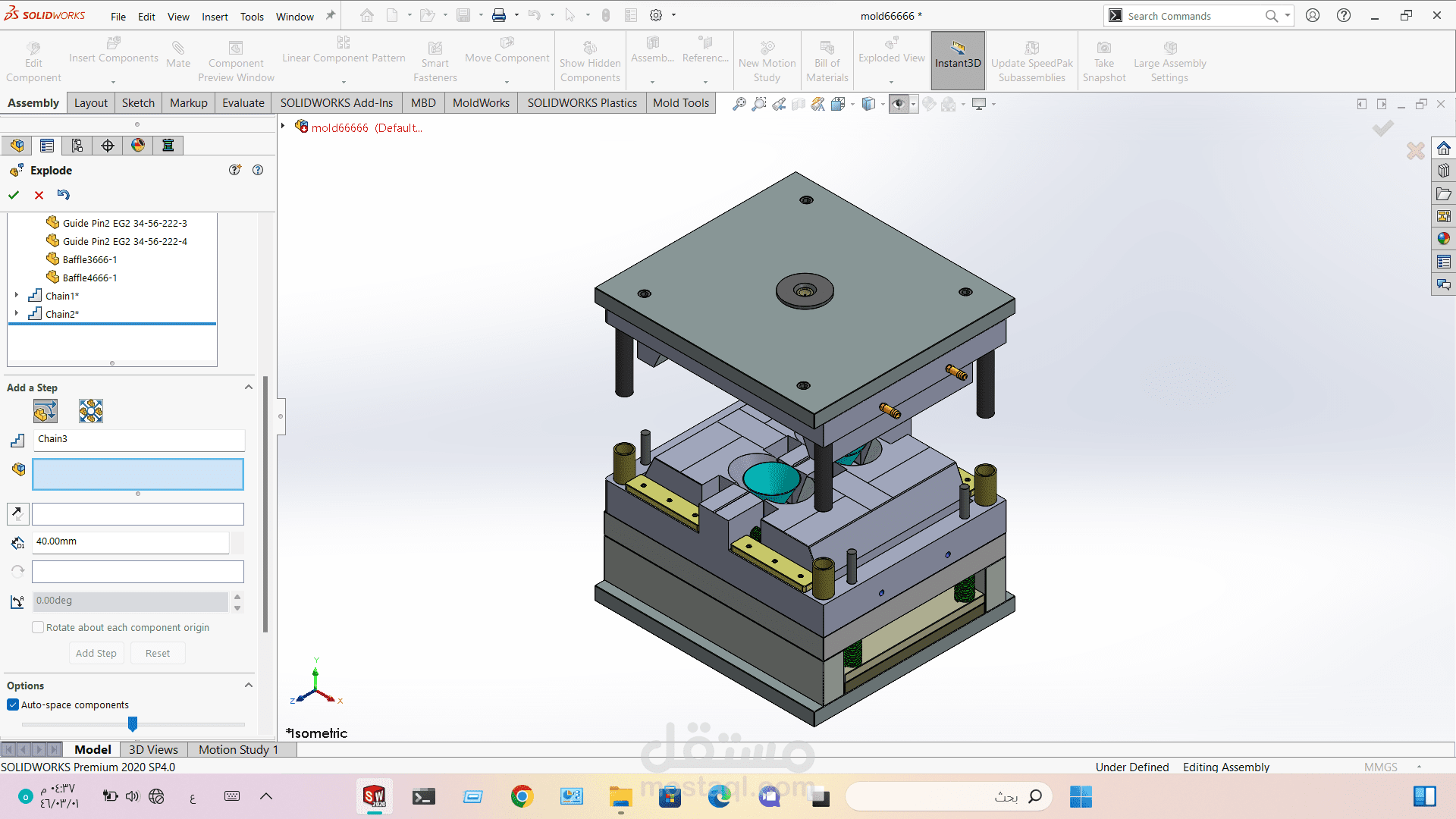The height and width of the screenshot is (819, 1456).
Task: Select the Radial step explode icon
Action: click(91, 411)
